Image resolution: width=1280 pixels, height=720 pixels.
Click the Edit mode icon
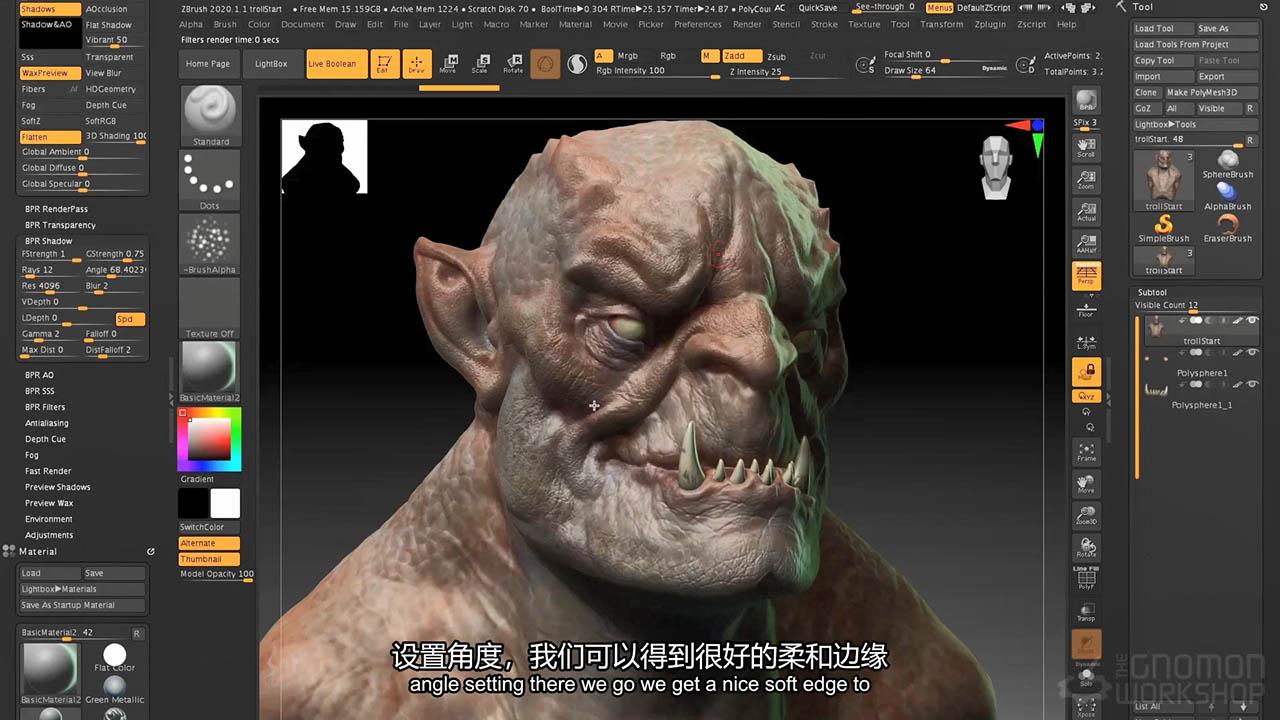pyautogui.click(x=383, y=64)
